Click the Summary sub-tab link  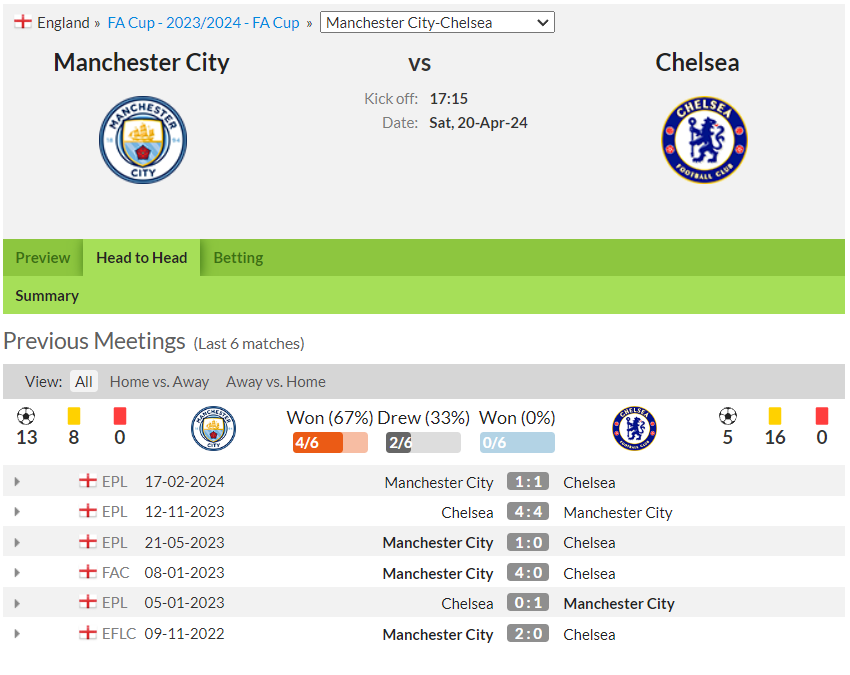coord(47,295)
